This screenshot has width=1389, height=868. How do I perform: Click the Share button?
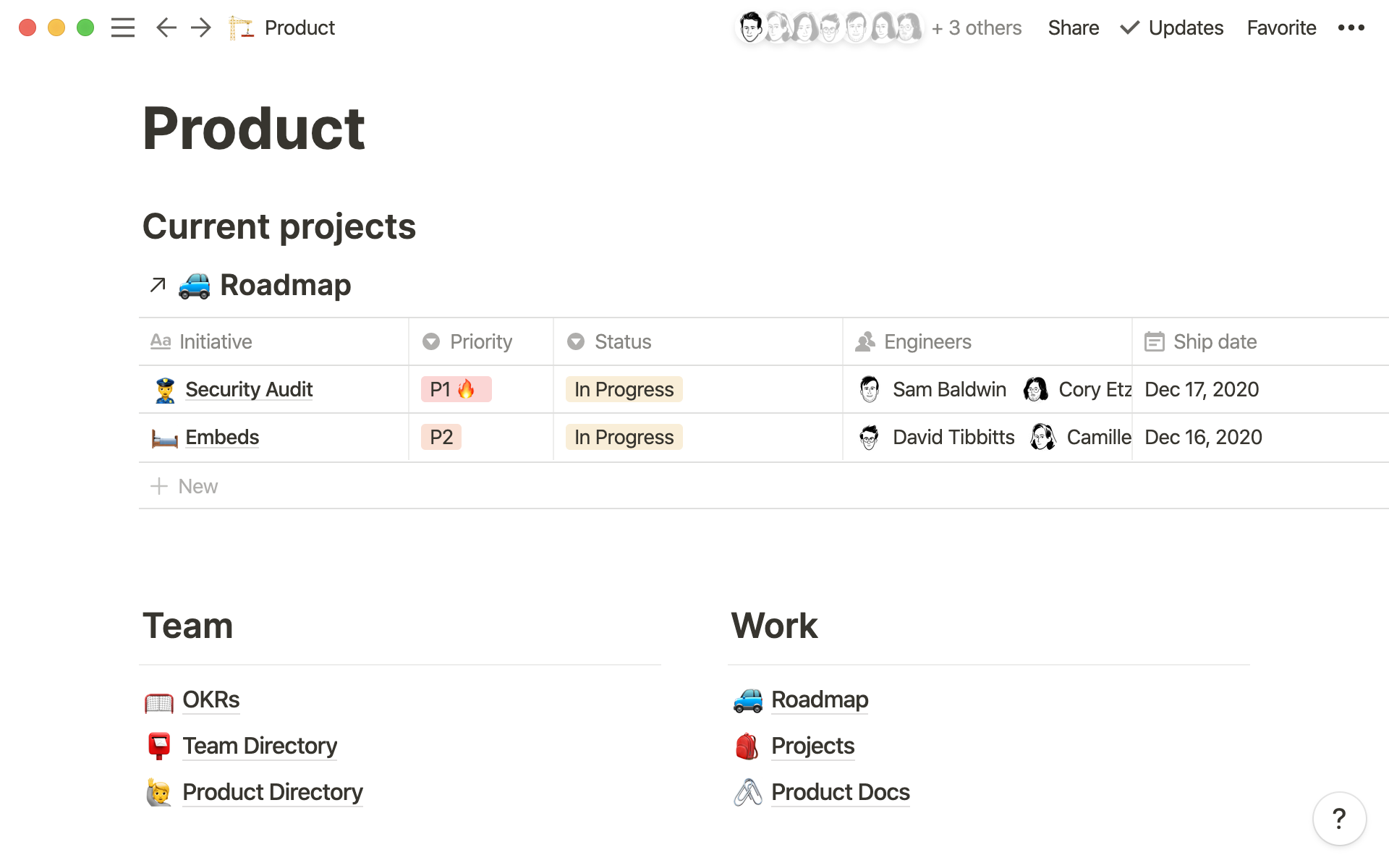tap(1073, 27)
